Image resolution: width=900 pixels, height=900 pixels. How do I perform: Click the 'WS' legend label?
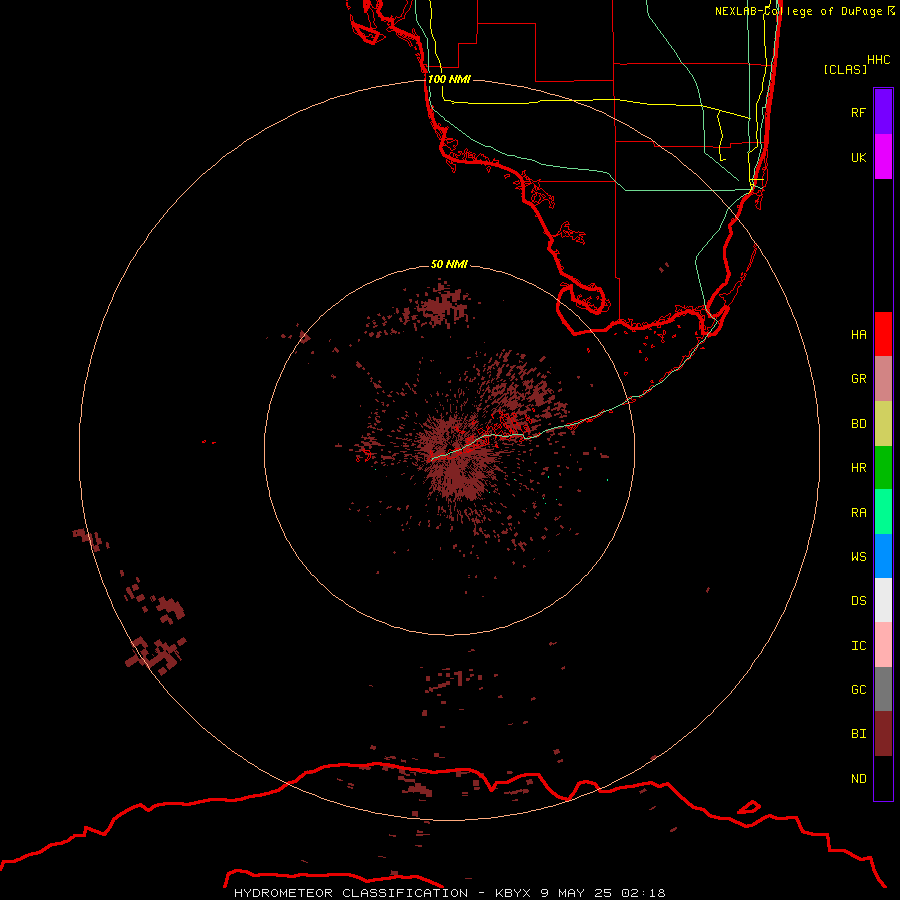(x=858, y=556)
